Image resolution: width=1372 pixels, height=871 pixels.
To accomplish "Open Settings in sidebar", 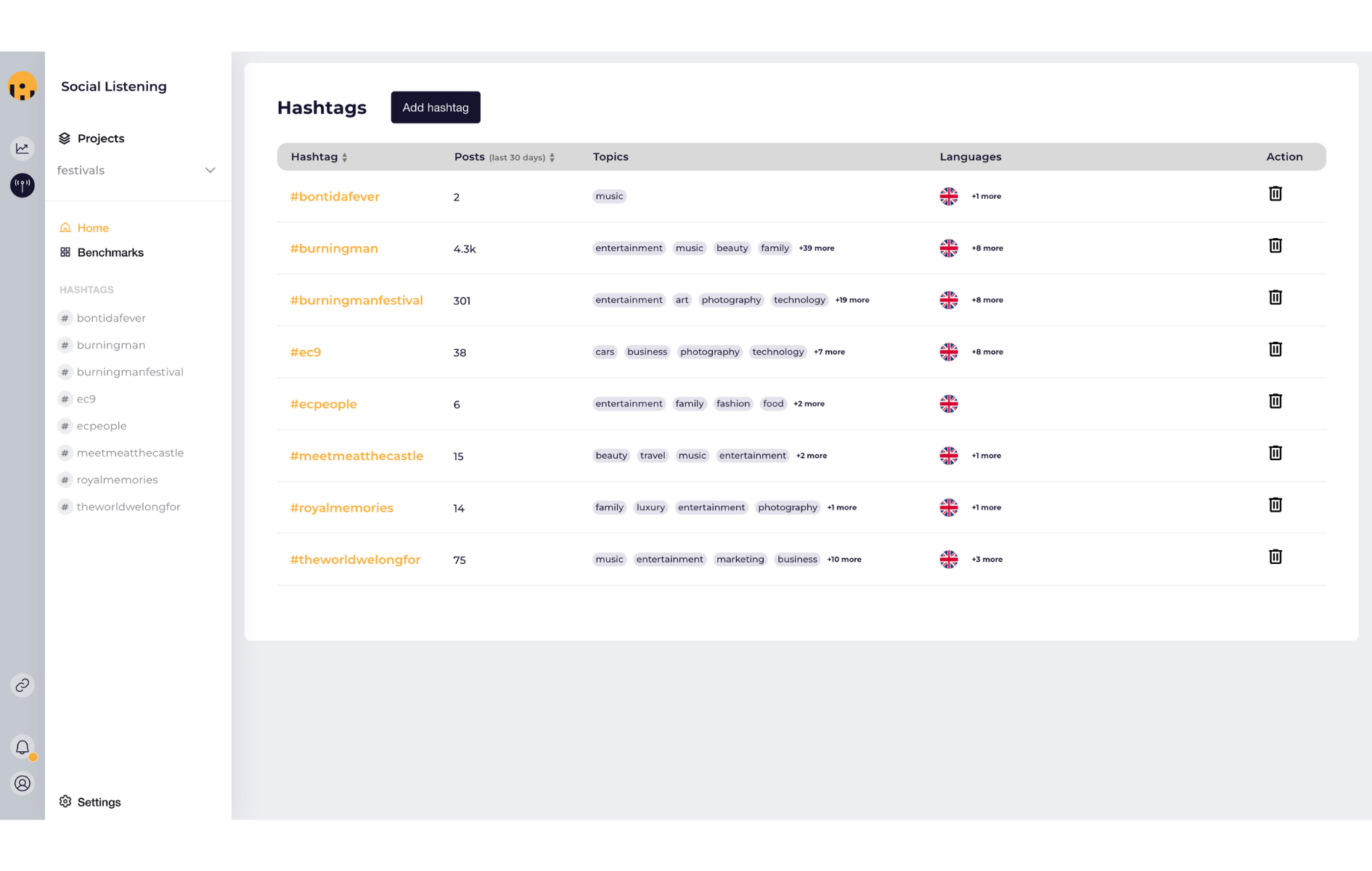I will point(90,802).
